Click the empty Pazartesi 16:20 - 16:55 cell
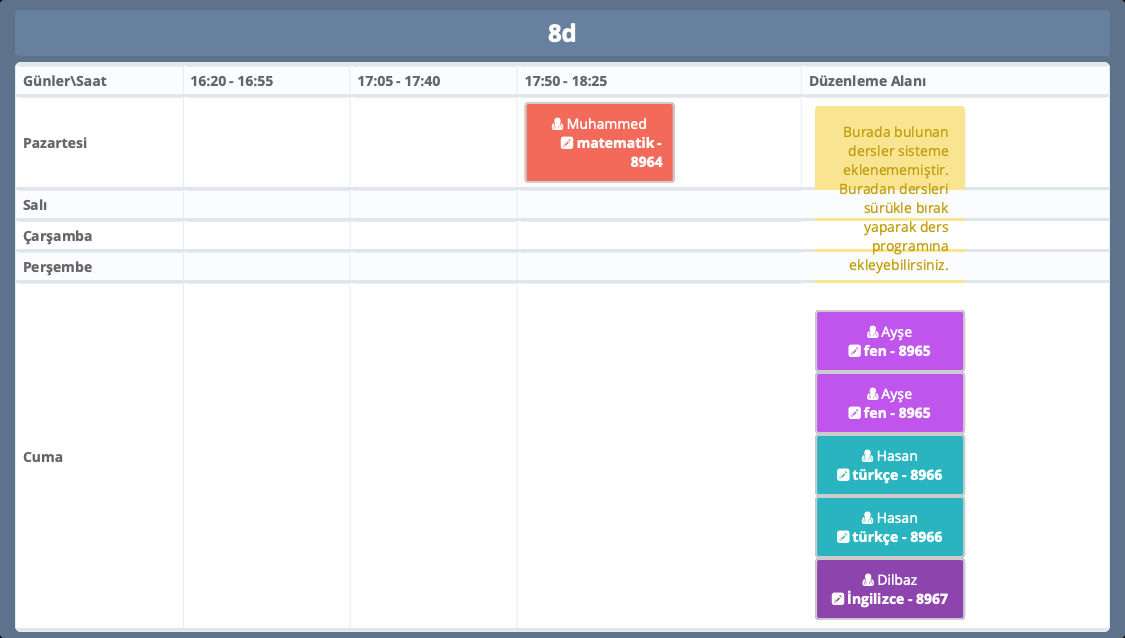Viewport: 1125px width, 638px height. pyautogui.click(x=266, y=143)
